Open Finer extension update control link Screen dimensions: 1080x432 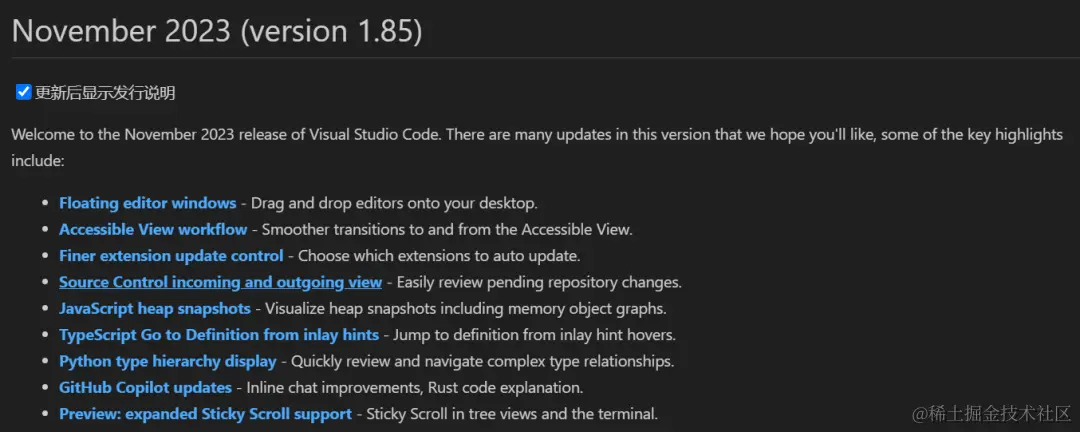pos(171,256)
